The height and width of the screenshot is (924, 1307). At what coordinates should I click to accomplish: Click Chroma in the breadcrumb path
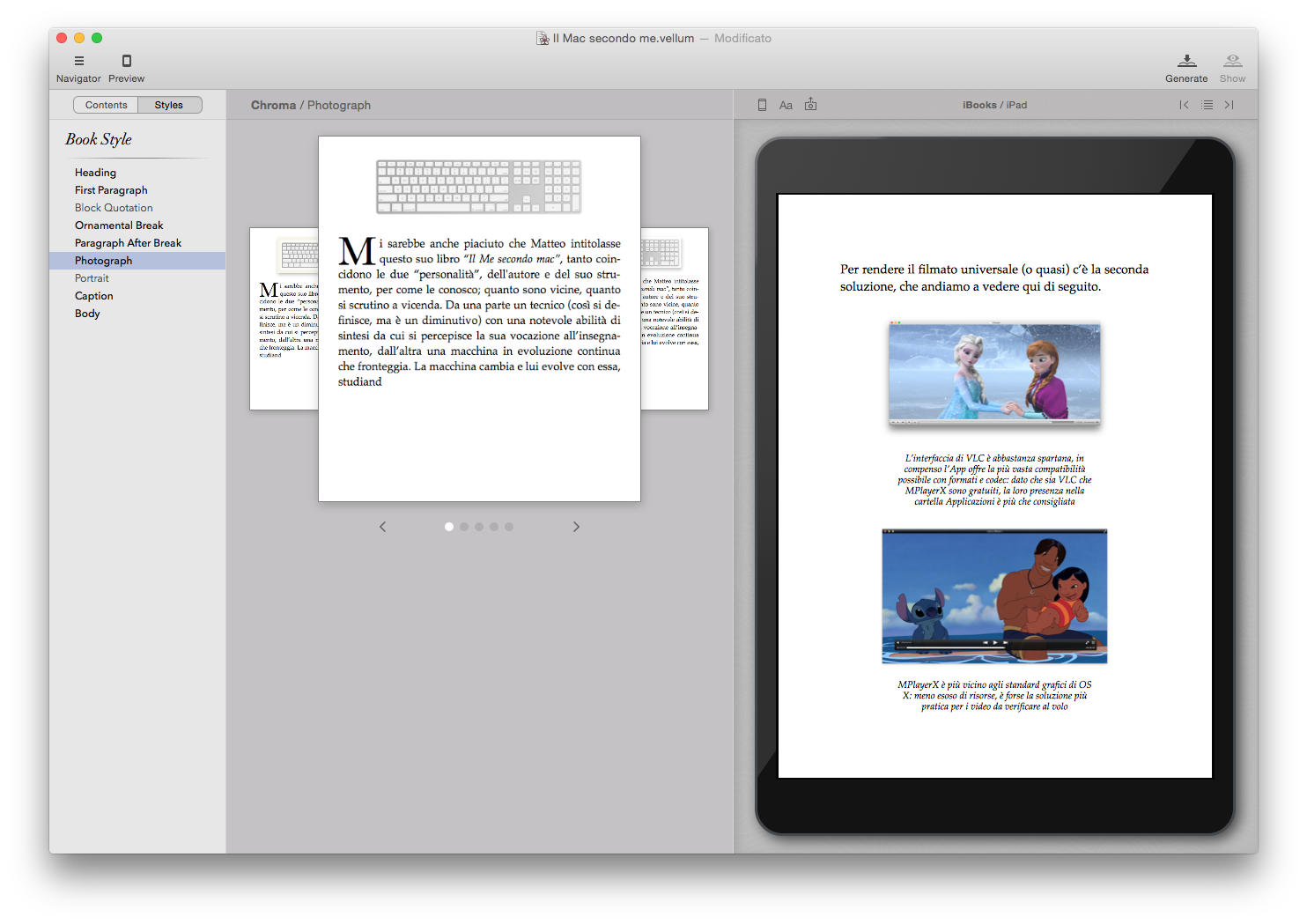[x=273, y=105]
